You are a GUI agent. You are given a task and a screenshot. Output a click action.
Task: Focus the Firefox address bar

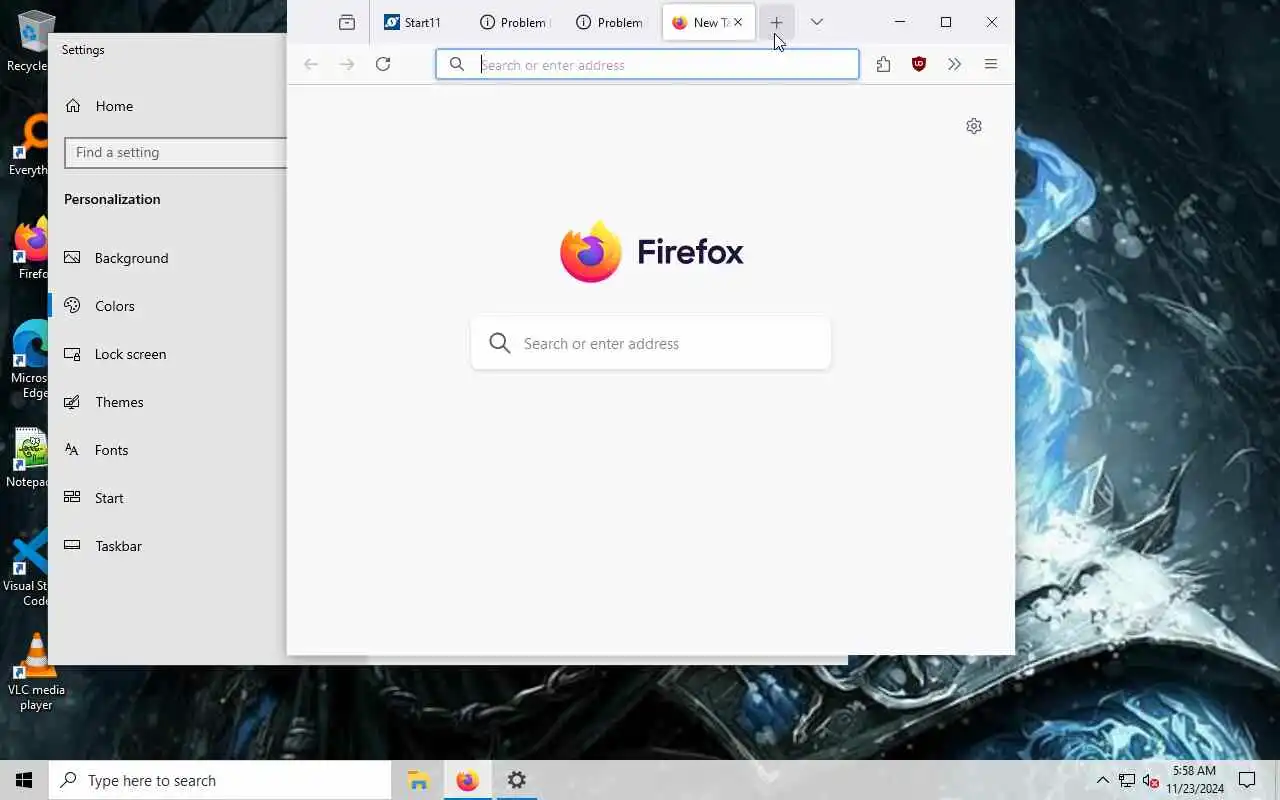tap(647, 64)
